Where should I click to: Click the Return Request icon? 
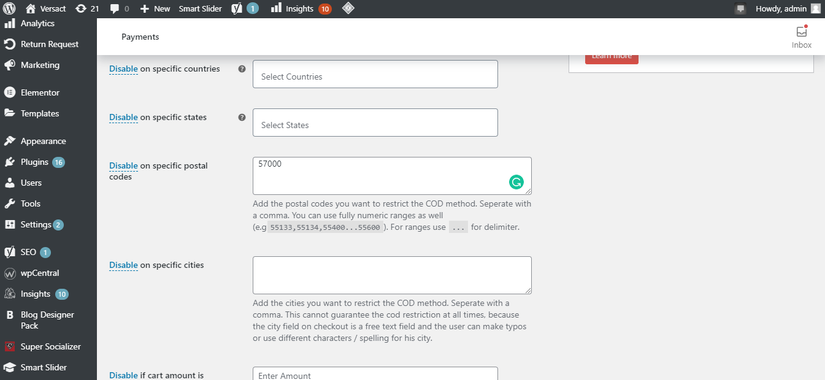9,44
